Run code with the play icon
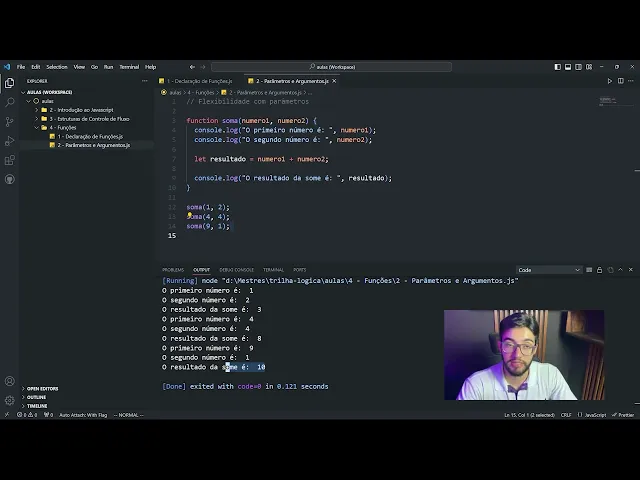Screen dimensions: 640x480 point(610,81)
